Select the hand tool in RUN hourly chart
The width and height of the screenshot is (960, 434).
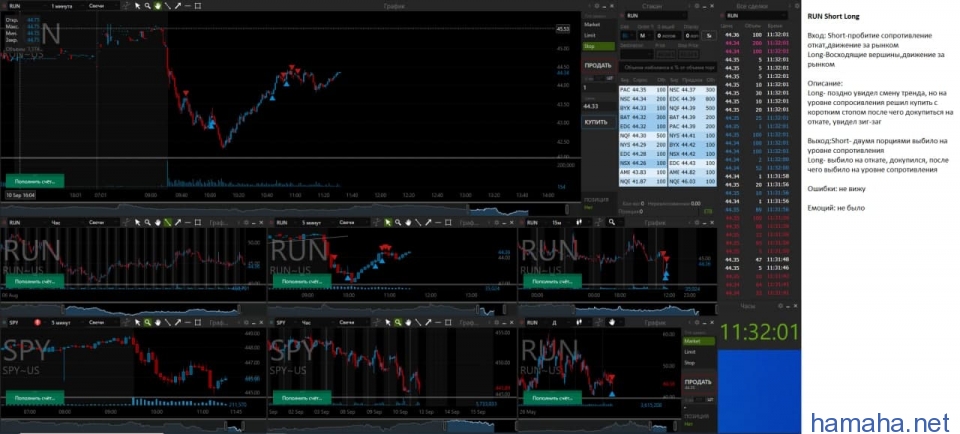tap(157, 222)
